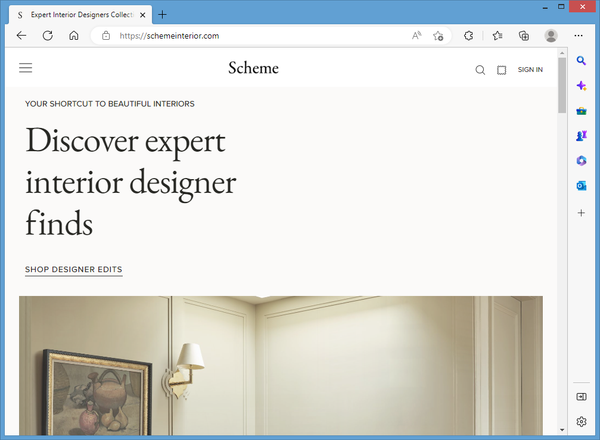Open Microsoft 365 in the sidebar

(581, 161)
